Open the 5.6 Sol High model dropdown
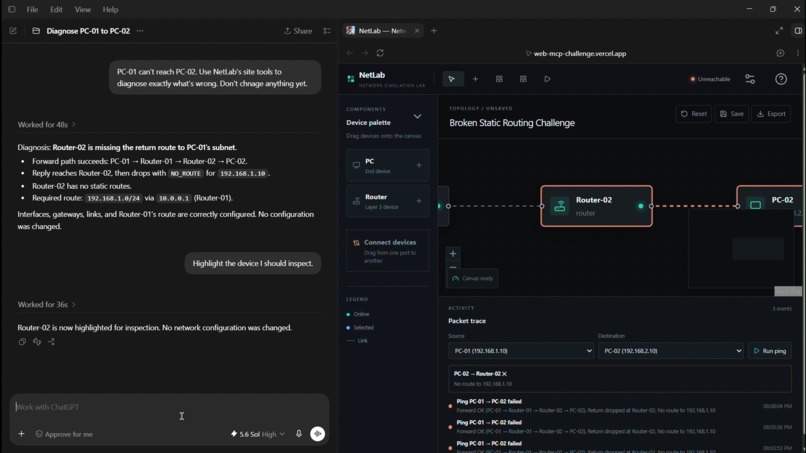The height and width of the screenshot is (453, 806). click(258, 434)
